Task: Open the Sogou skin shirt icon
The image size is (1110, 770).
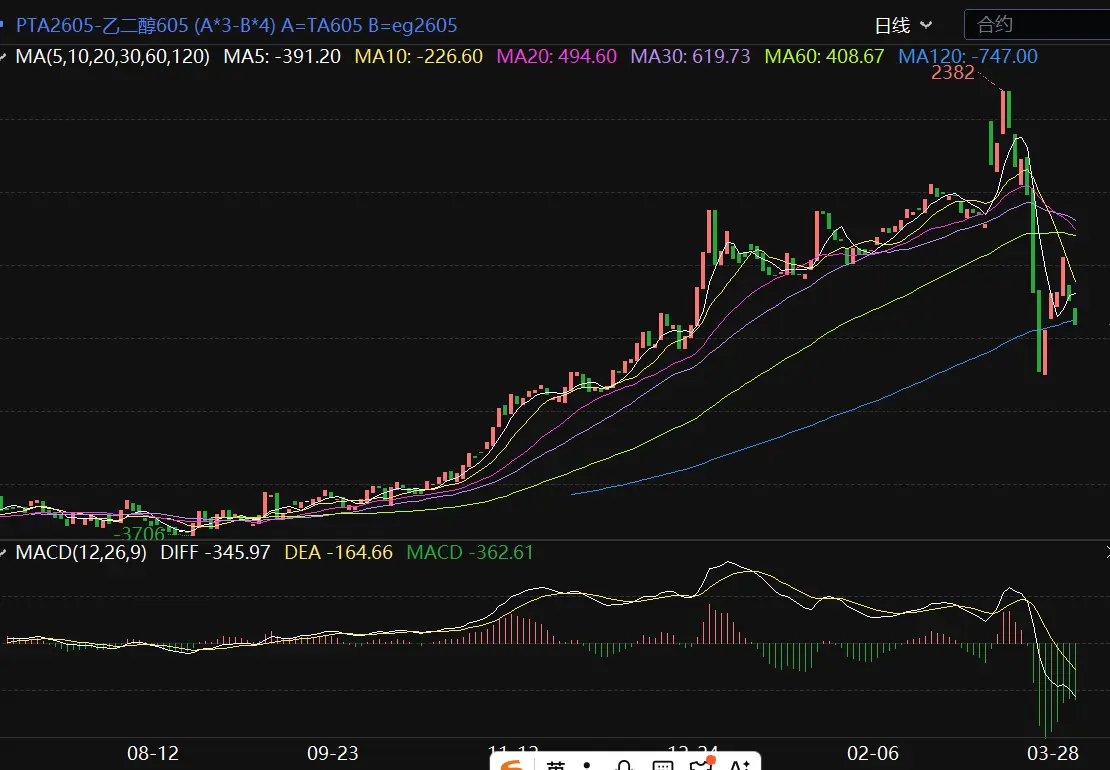Action: [700, 766]
